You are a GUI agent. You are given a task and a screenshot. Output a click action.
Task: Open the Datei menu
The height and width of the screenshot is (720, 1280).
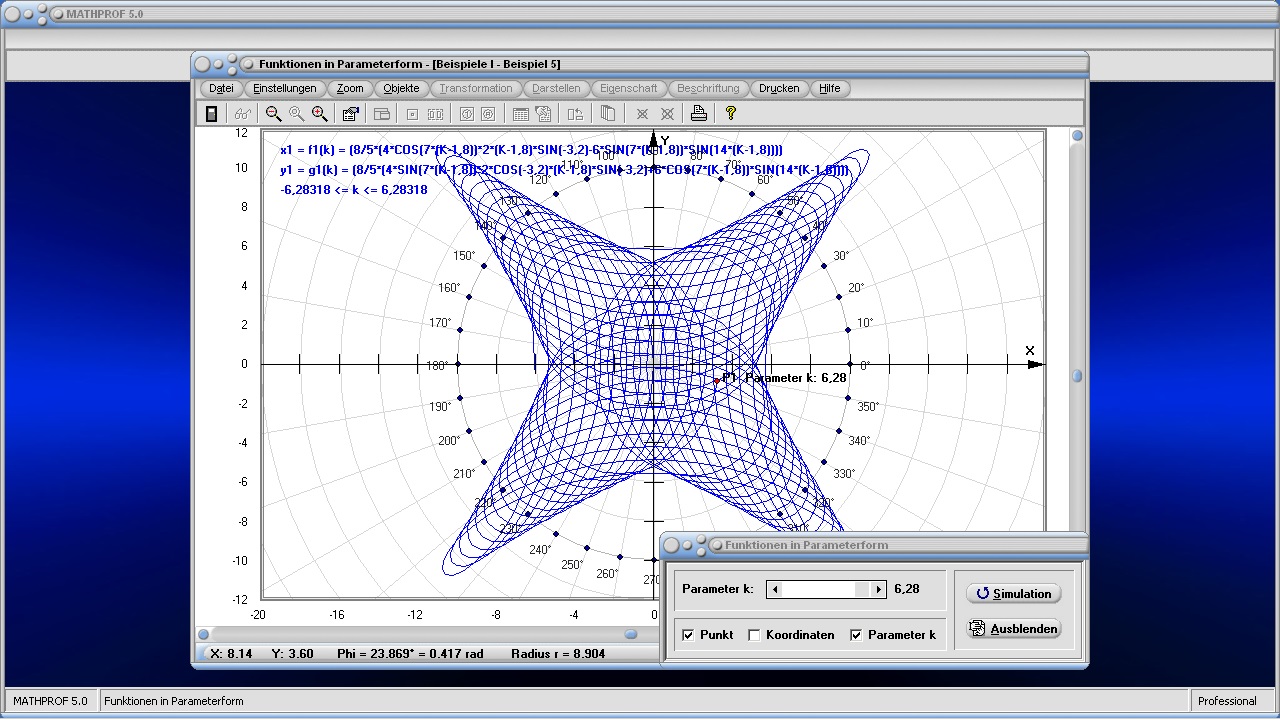pos(221,88)
